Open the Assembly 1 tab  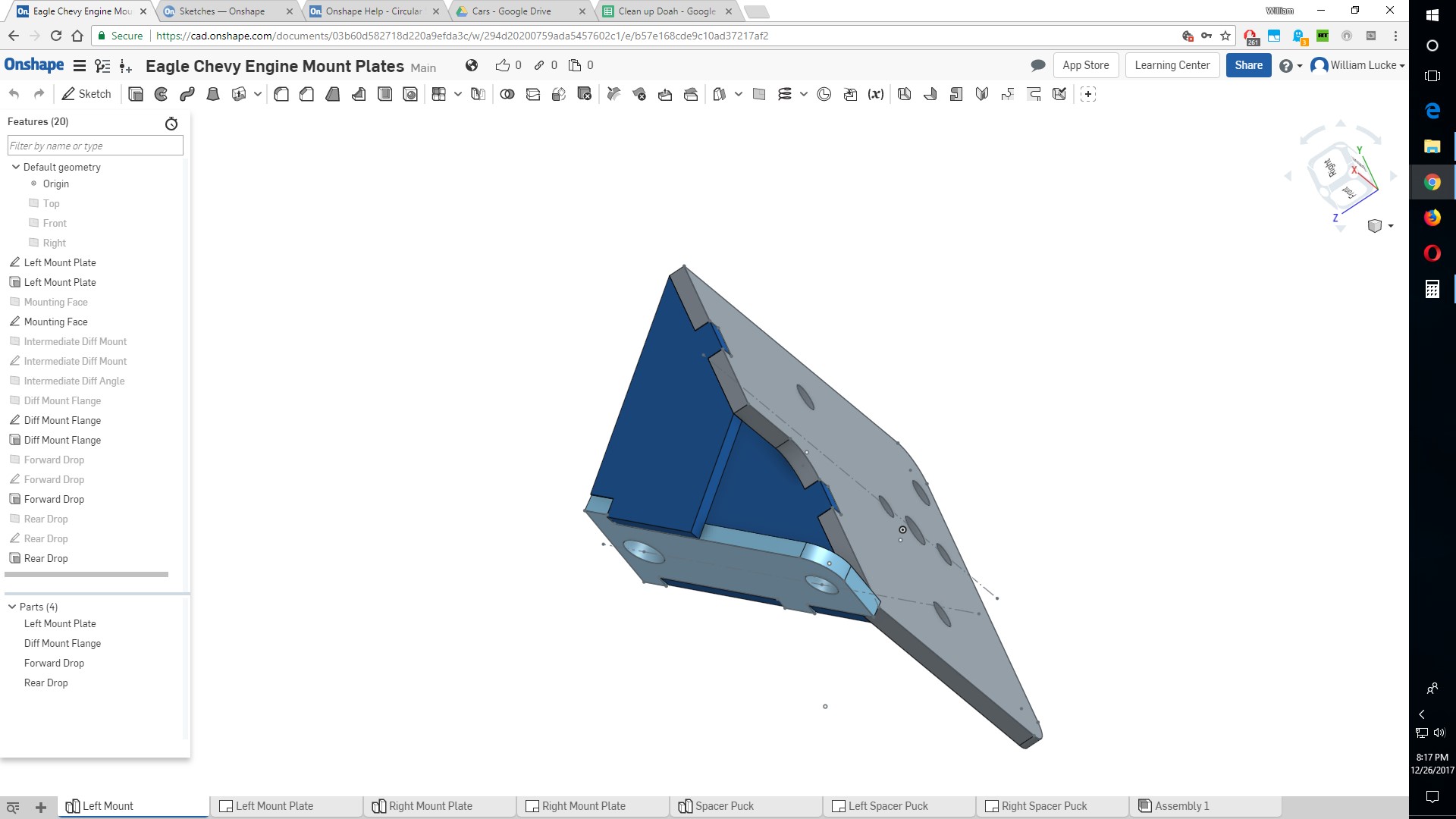coord(1181,806)
